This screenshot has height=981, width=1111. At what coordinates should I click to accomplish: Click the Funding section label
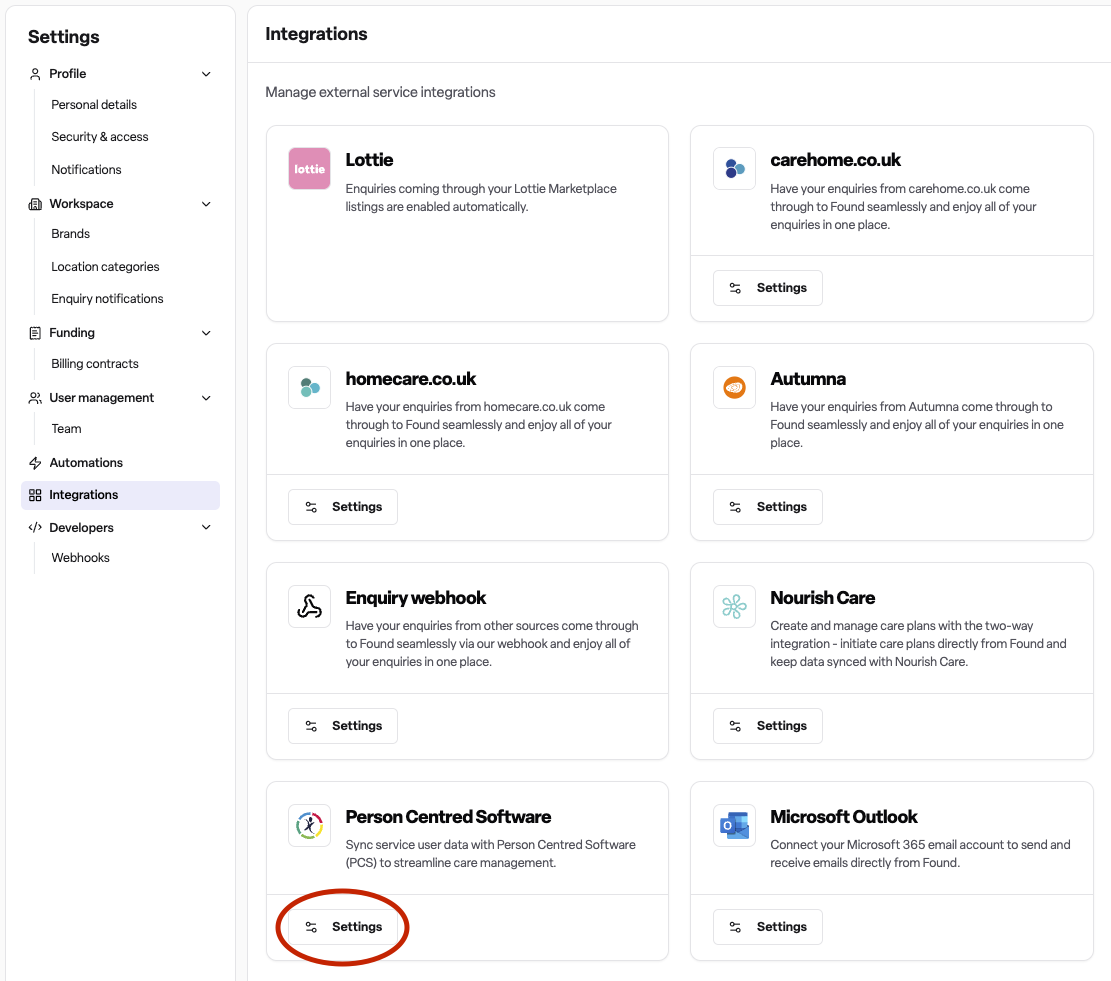tap(72, 333)
